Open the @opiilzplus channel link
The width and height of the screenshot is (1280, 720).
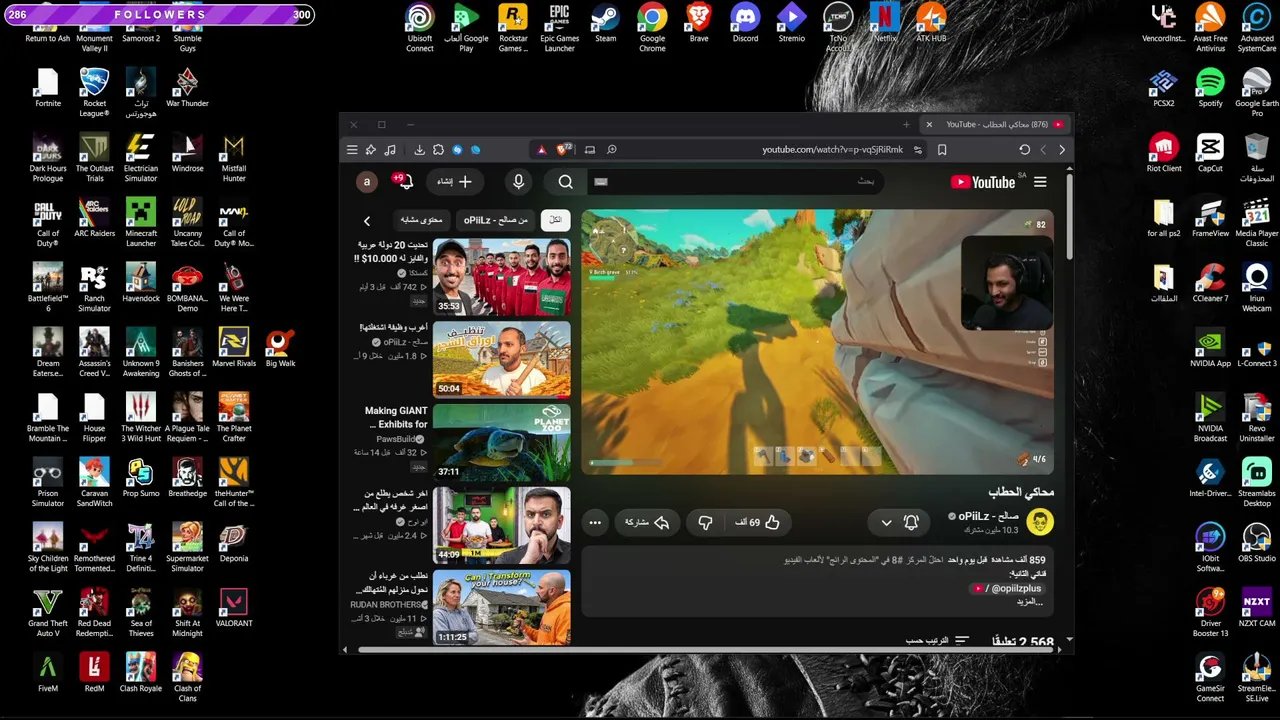[1007, 588]
